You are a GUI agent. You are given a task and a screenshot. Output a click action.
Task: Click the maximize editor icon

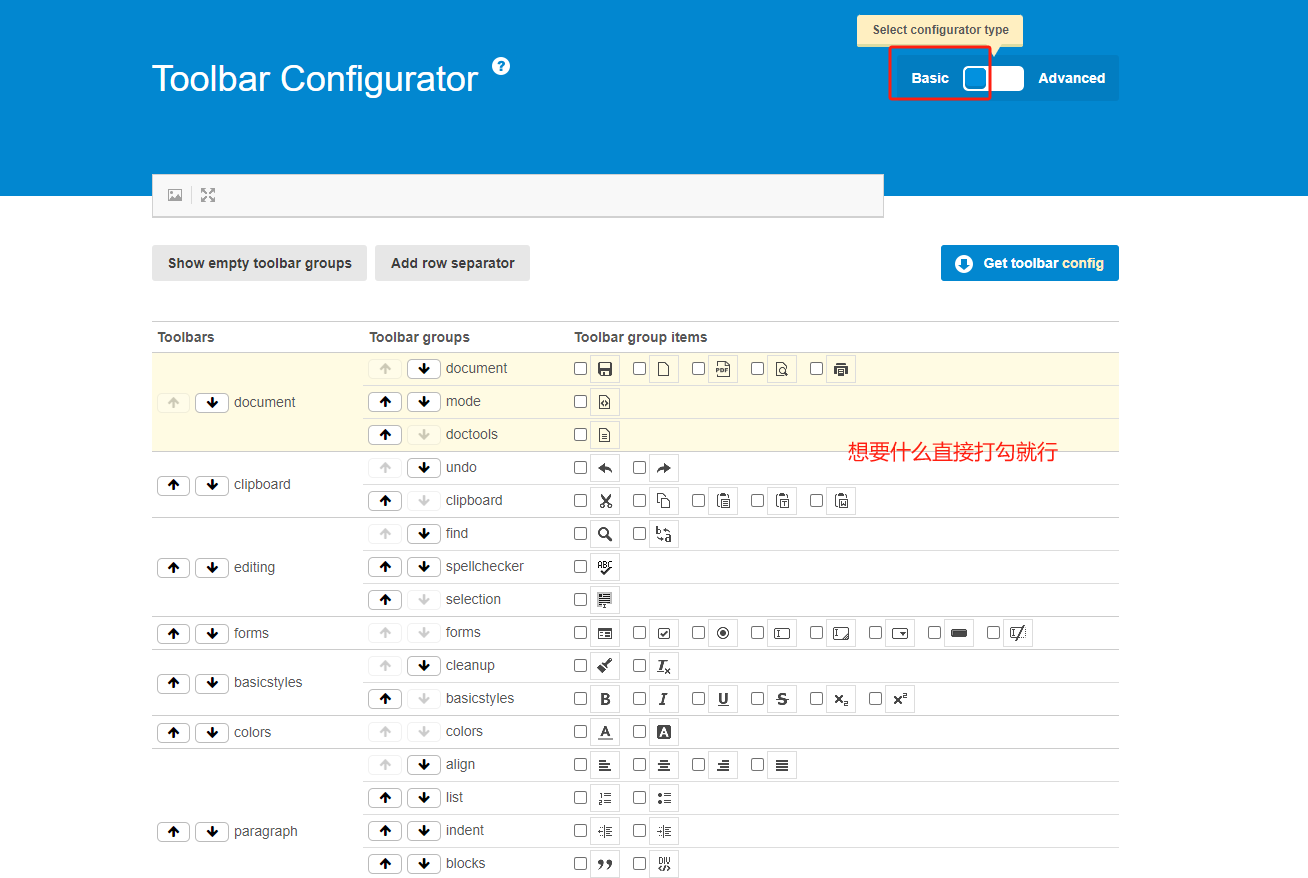tap(207, 195)
